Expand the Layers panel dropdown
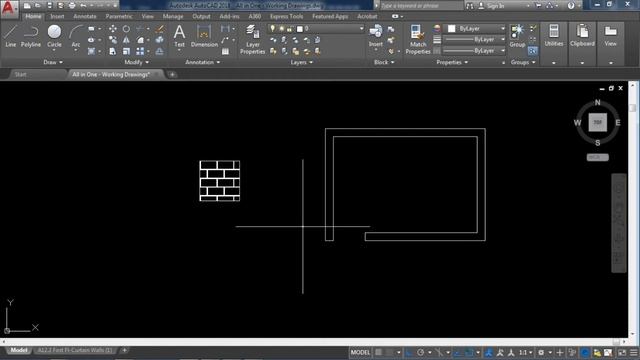This screenshot has height=360, width=640. (302, 62)
